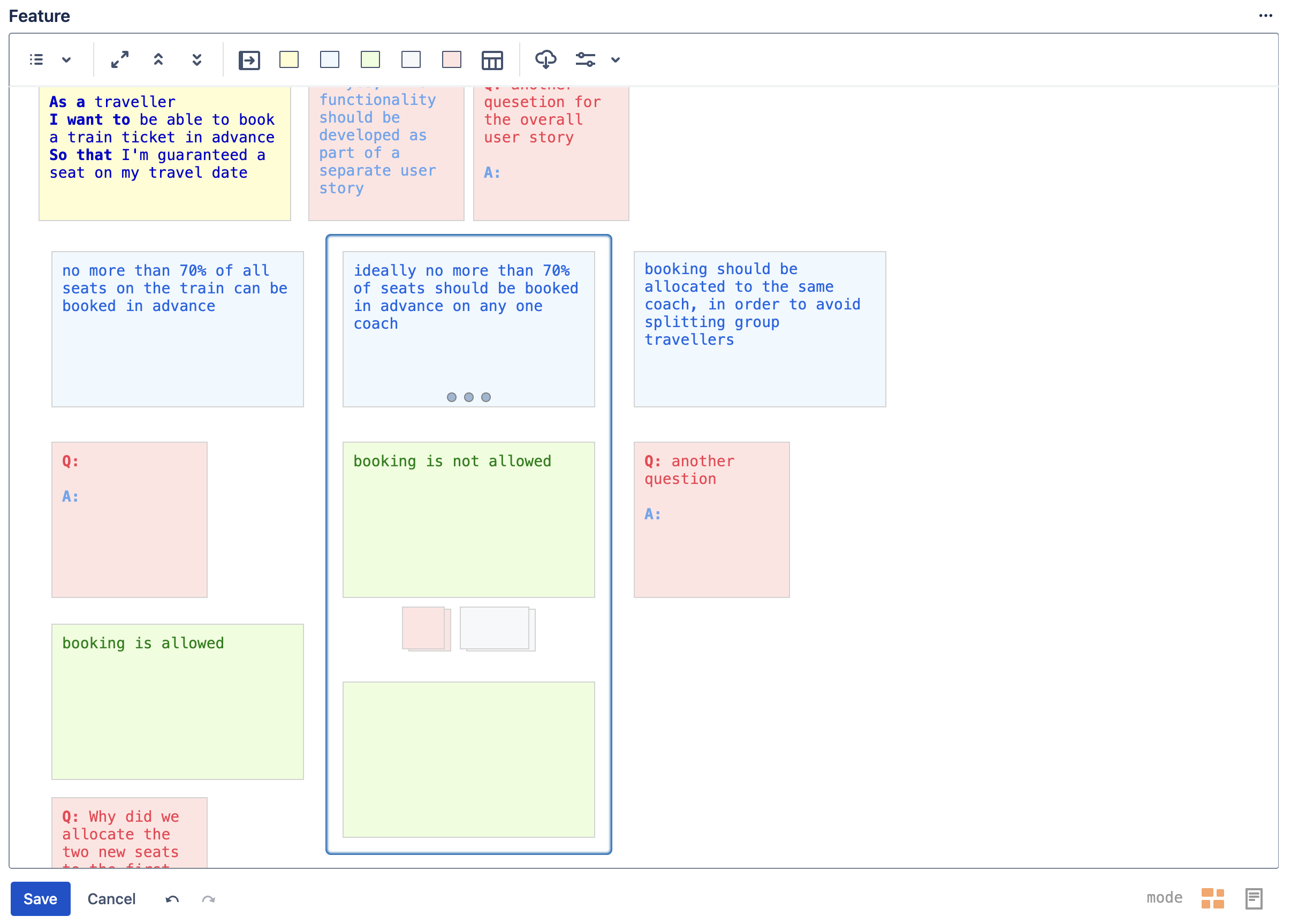
Task: Click the table layout icon
Action: (492, 60)
